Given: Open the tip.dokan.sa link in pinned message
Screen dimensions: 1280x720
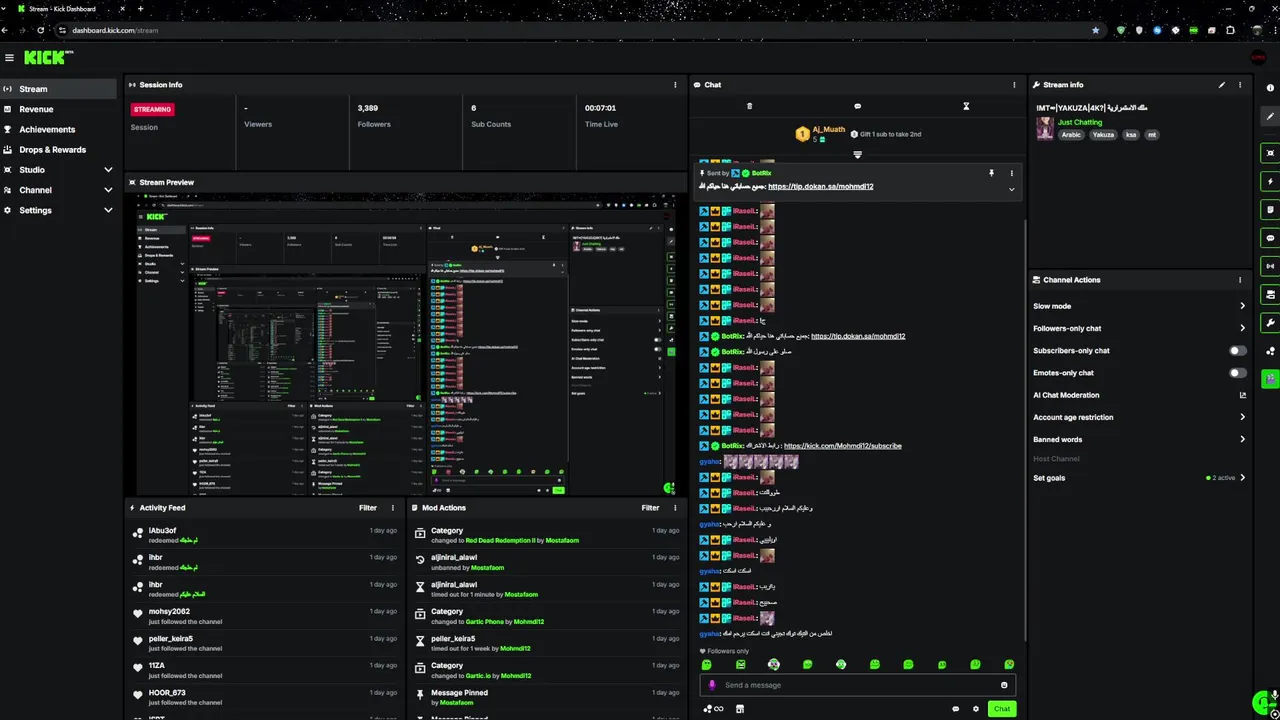Looking at the screenshot, I should 820,187.
